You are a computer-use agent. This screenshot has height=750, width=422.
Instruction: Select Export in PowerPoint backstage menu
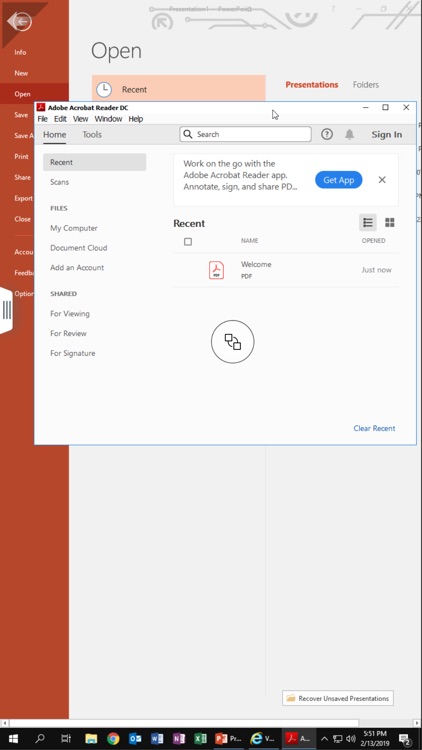click(x=23, y=198)
